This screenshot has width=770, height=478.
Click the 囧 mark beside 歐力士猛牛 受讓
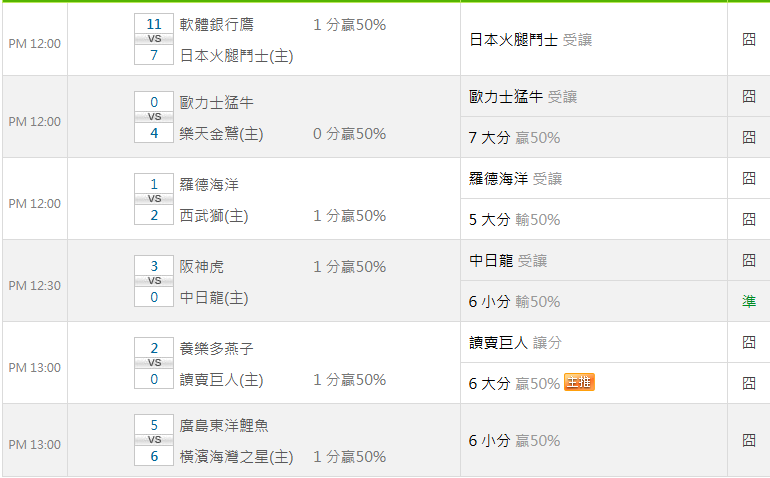pyautogui.click(x=748, y=97)
